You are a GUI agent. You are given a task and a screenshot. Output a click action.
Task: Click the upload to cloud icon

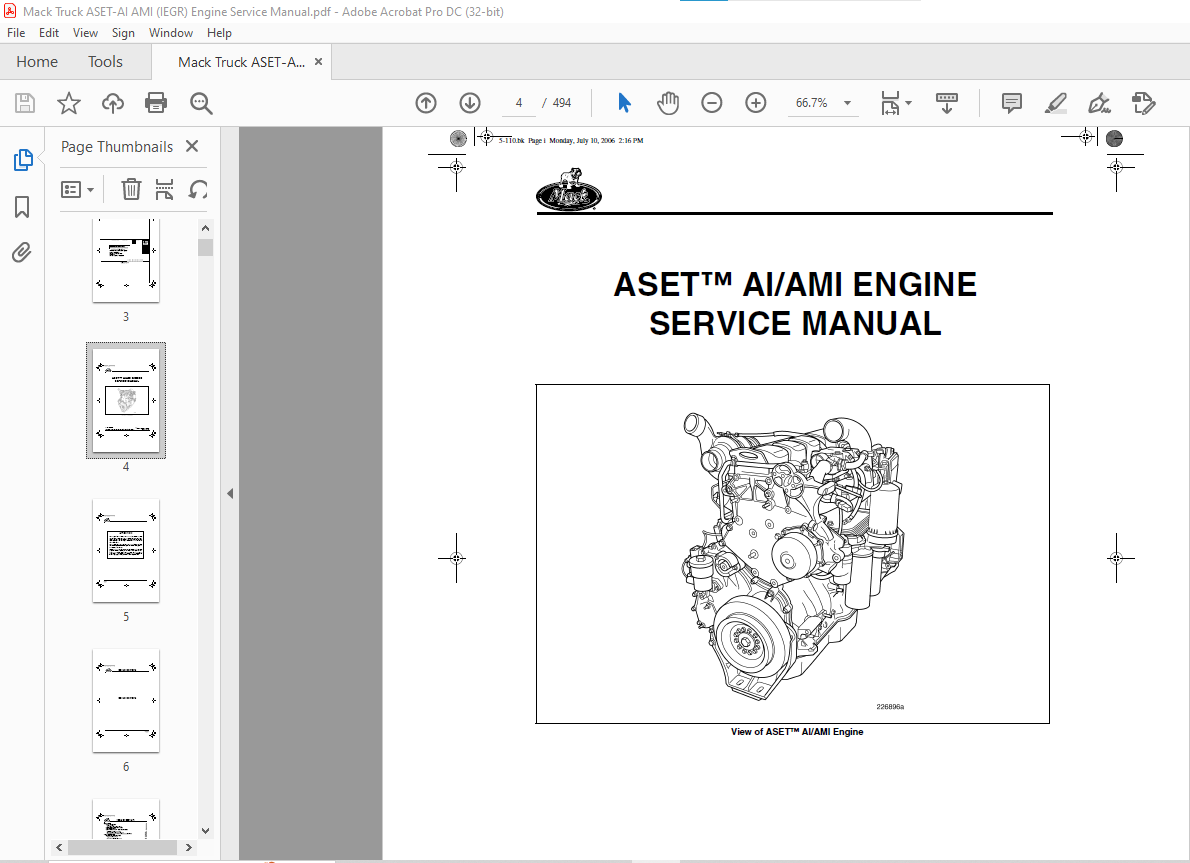112,103
